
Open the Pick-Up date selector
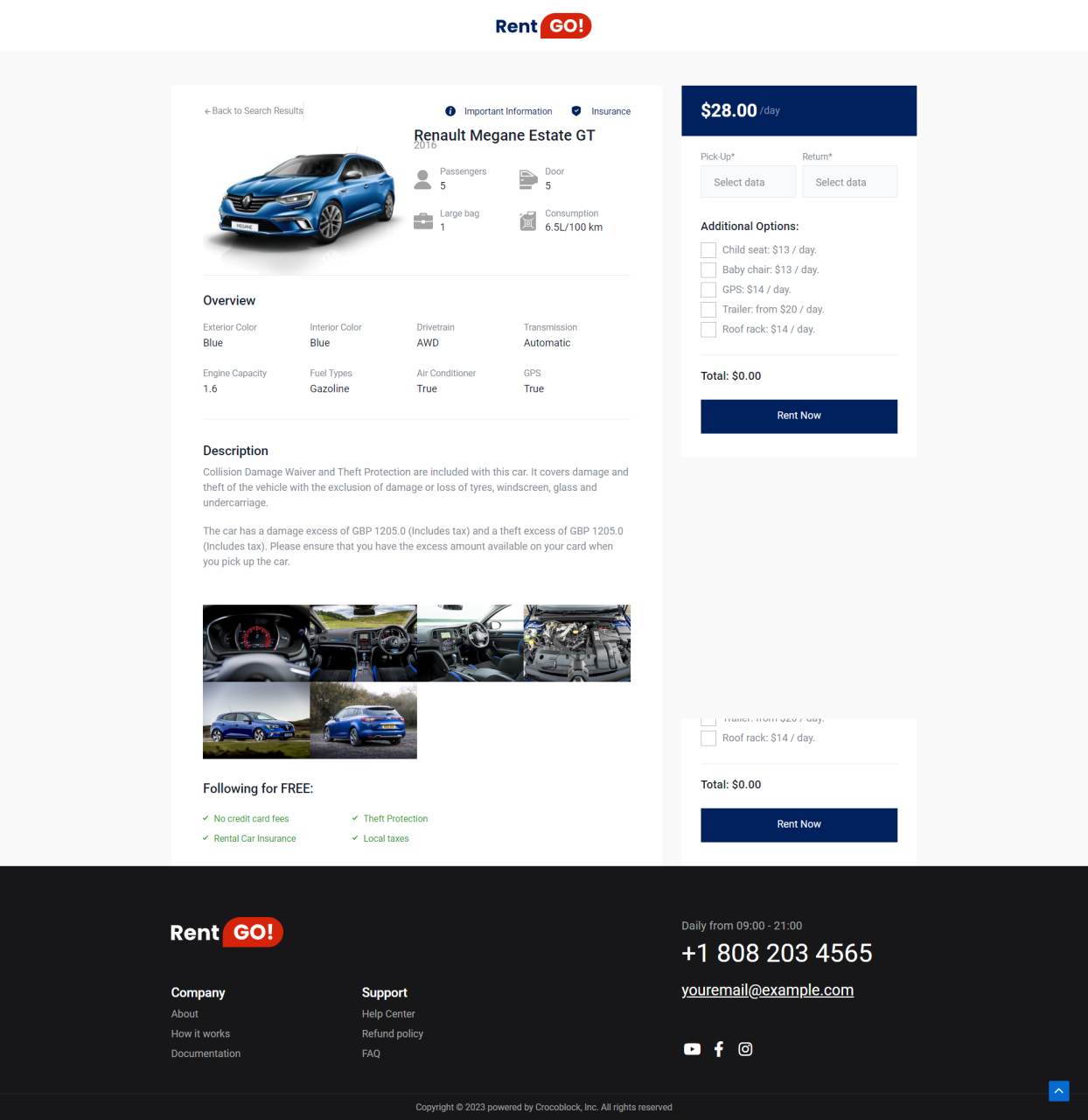pos(748,182)
